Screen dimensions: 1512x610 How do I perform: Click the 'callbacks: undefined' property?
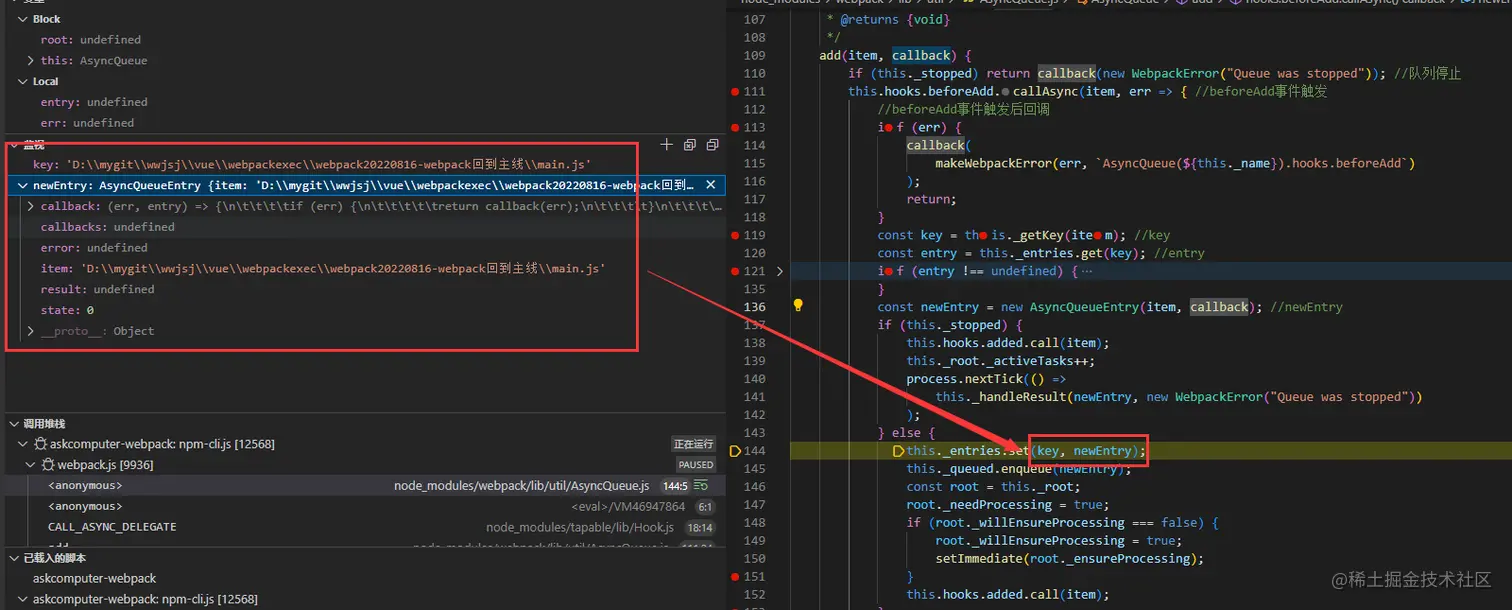point(108,227)
